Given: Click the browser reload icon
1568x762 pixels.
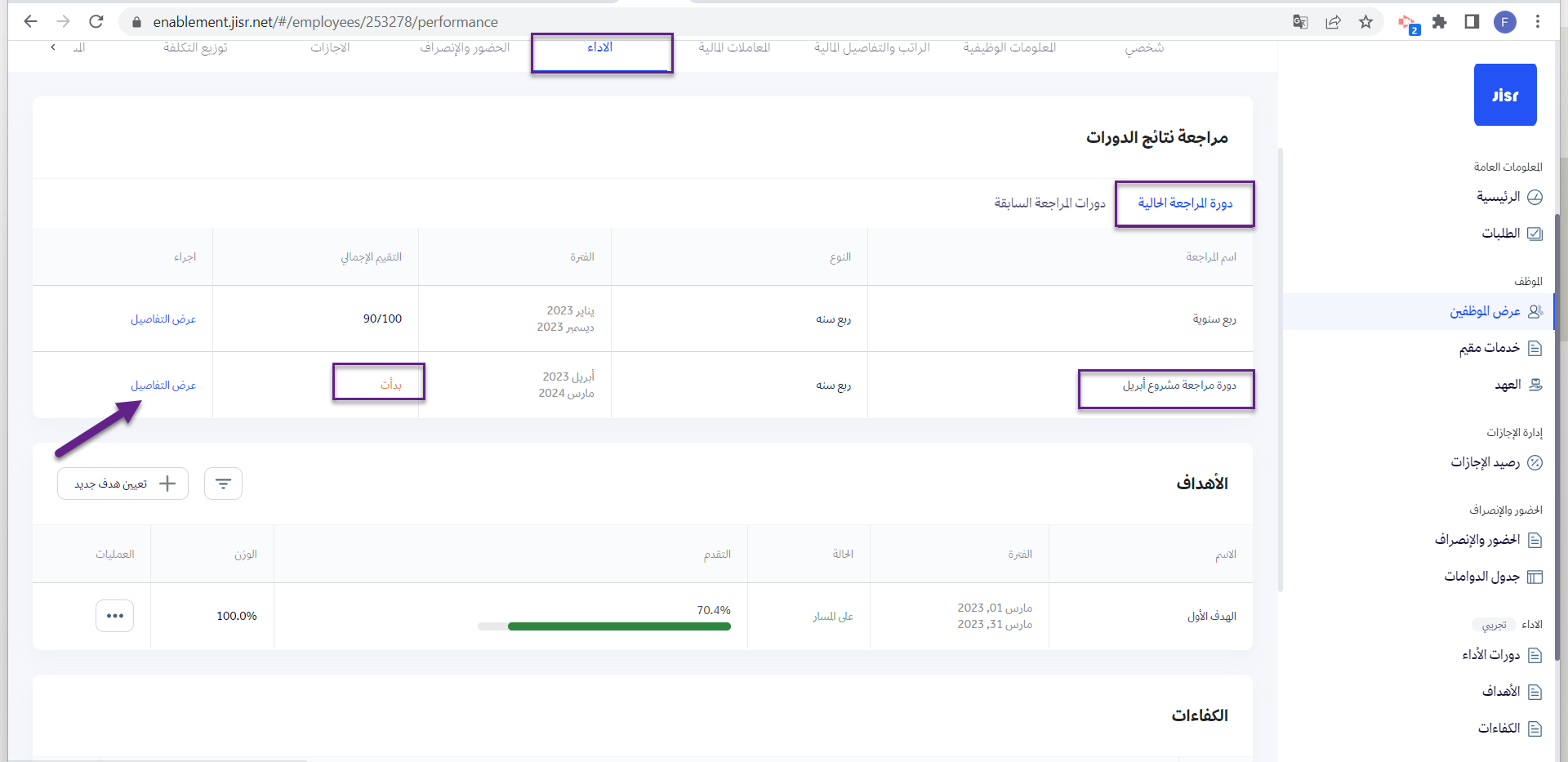Looking at the screenshot, I should pos(96,22).
